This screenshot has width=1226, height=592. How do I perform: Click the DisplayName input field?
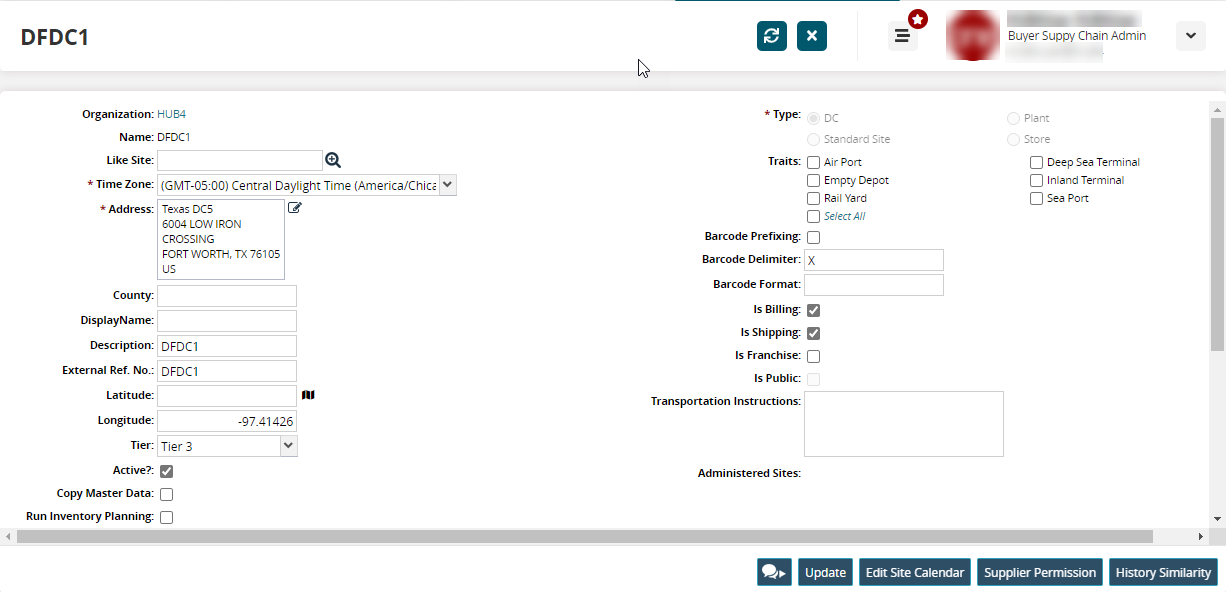coord(227,321)
